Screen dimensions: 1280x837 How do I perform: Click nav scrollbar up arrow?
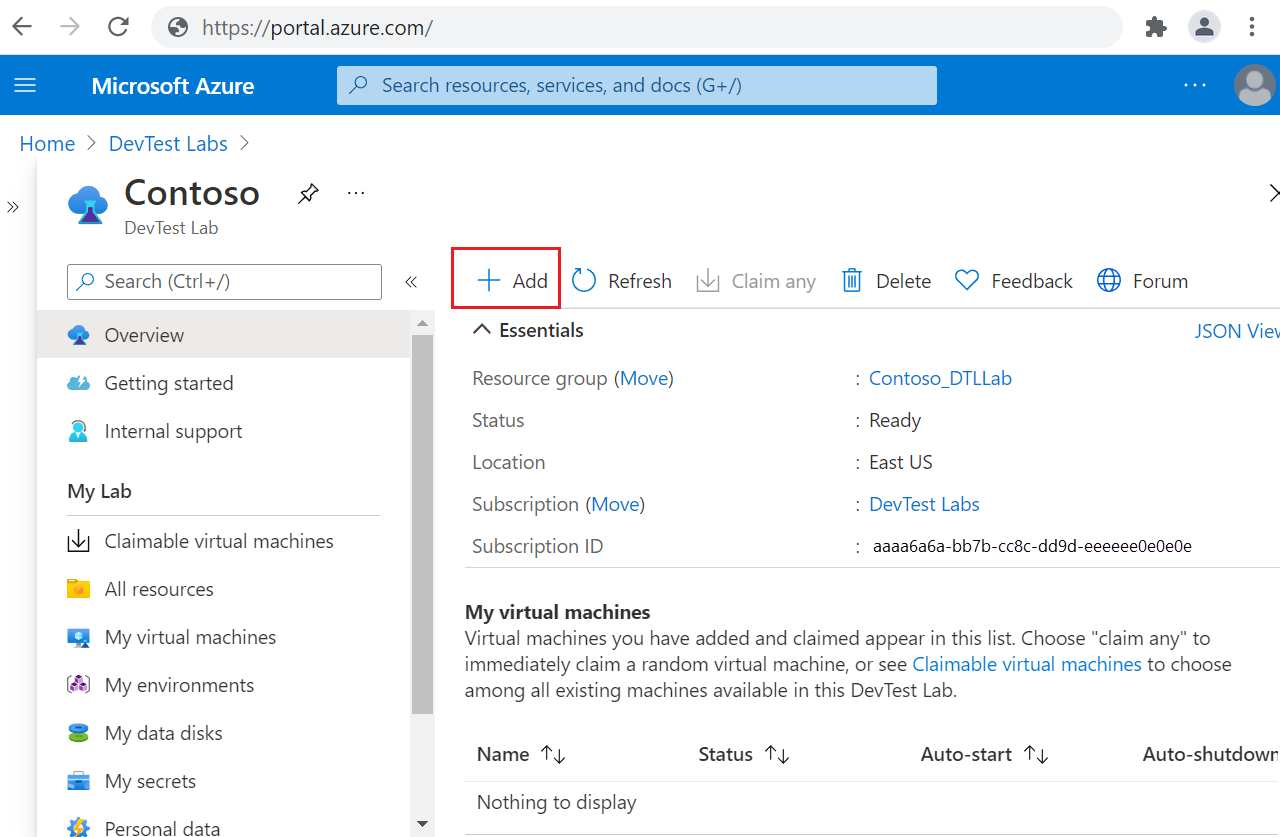422,323
